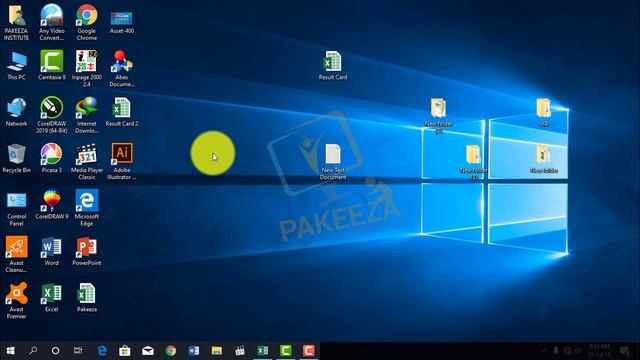Switch to Word on the taskbar
This screenshot has height=360, width=640.
[x=194, y=351]
